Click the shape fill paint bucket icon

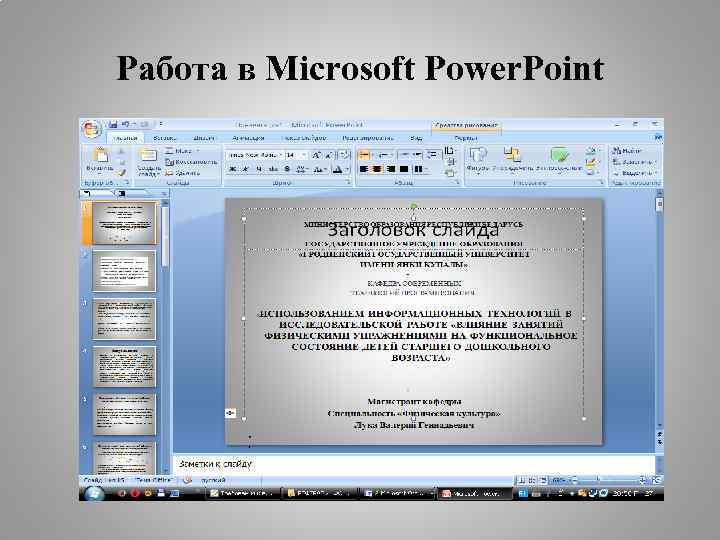click(592, 151)
